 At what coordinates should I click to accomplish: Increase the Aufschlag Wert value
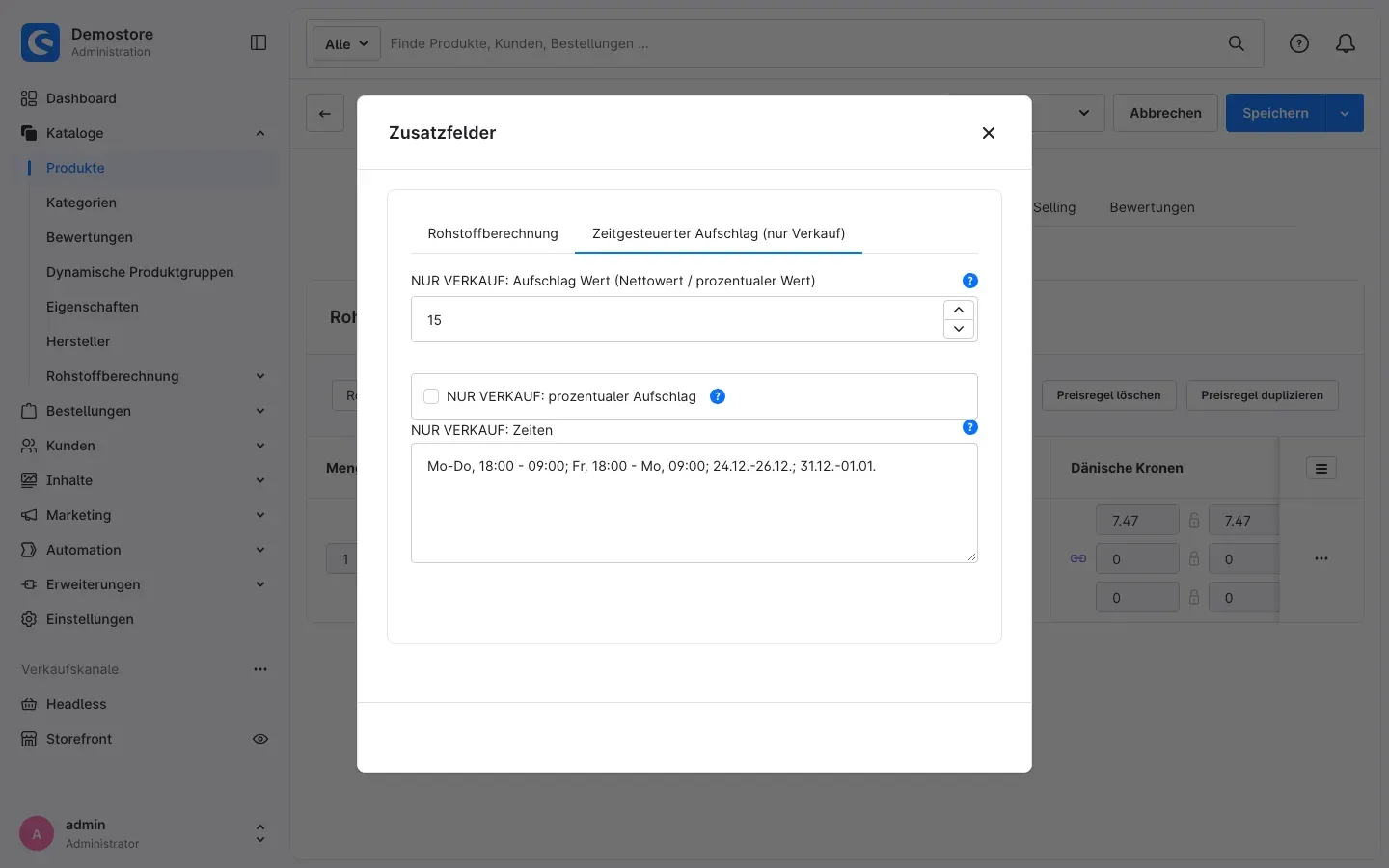(959, 310)
